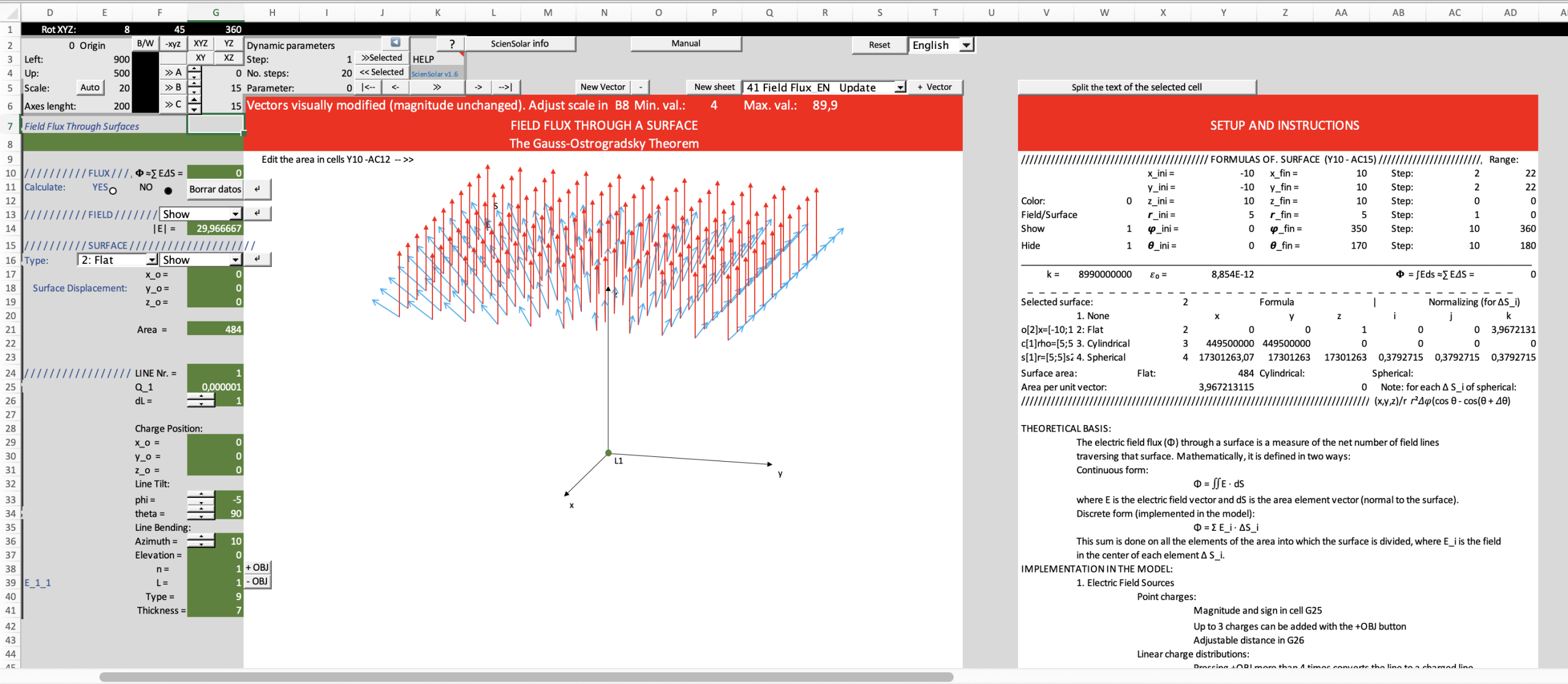Click the return-arrow button beside Borrar datos
This screenshot has height=684, width=1568.
point(258,189)
